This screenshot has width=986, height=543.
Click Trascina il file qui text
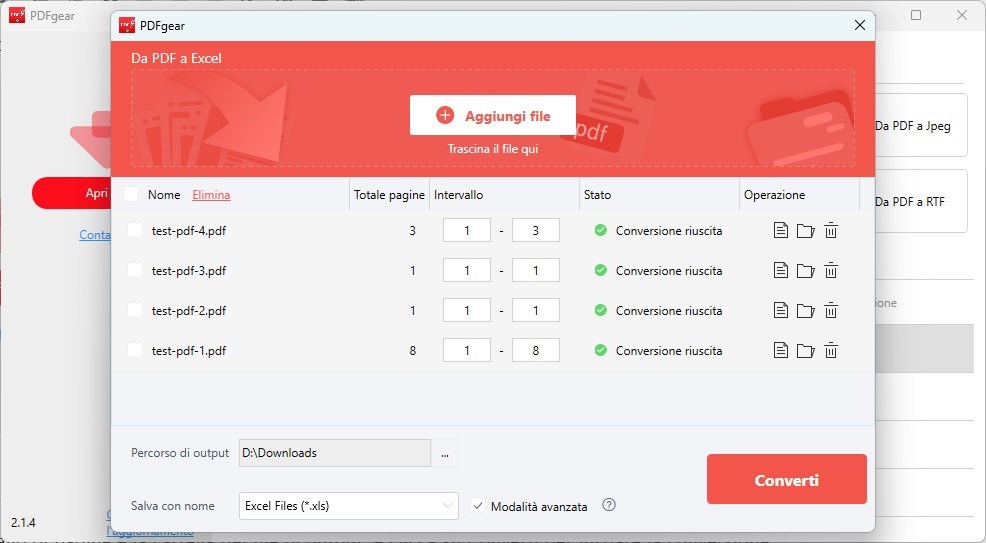click(x=492, y=149)
